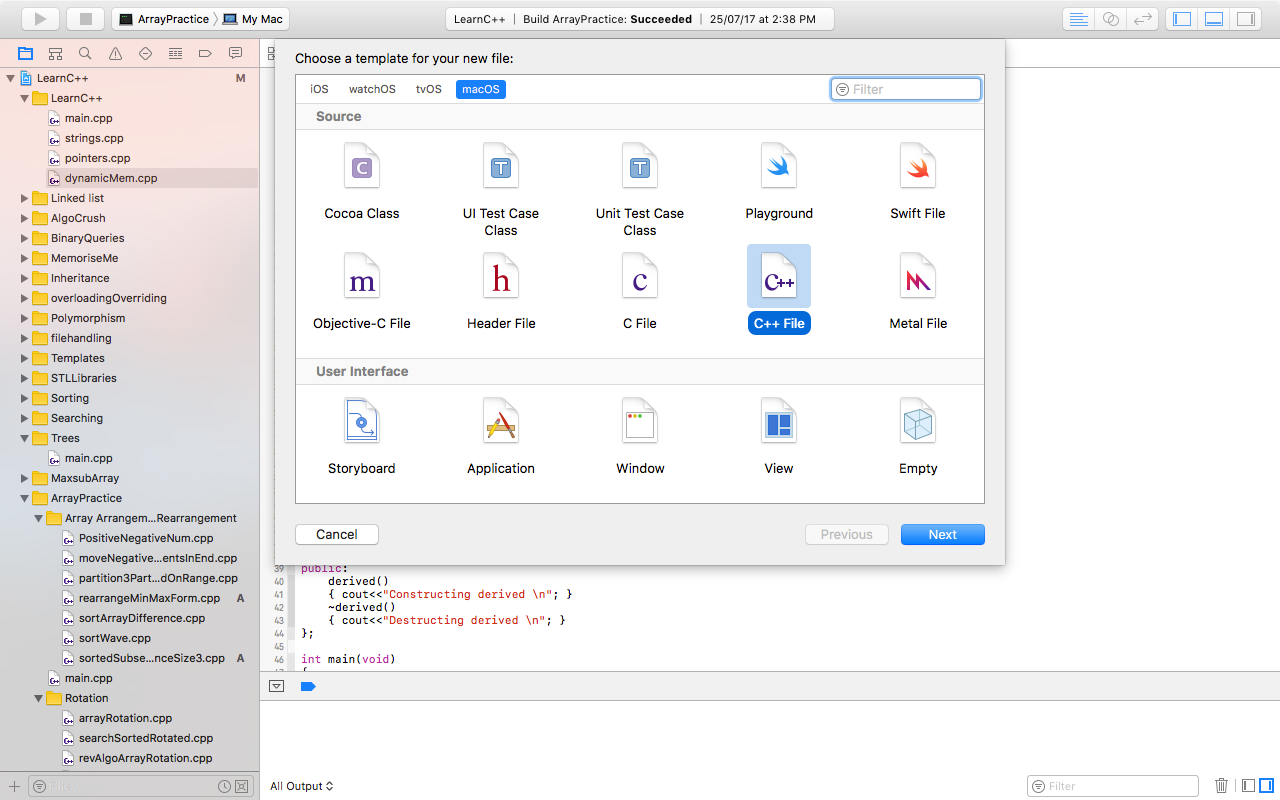Open the Issue navigator

[x=115, y=53]
